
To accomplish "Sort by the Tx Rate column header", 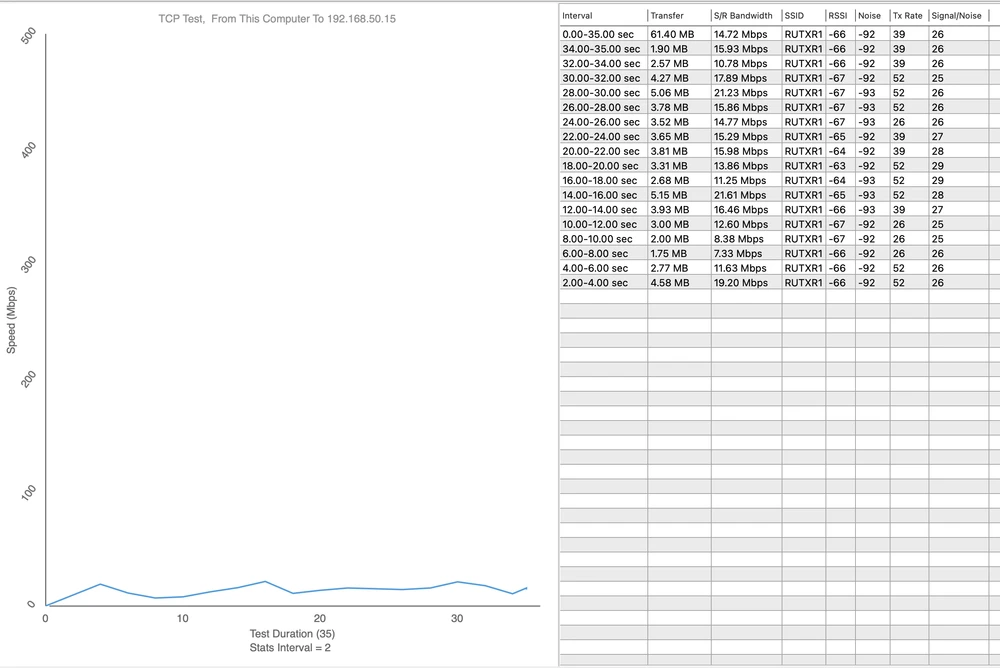I will click(x=907, y=16).
